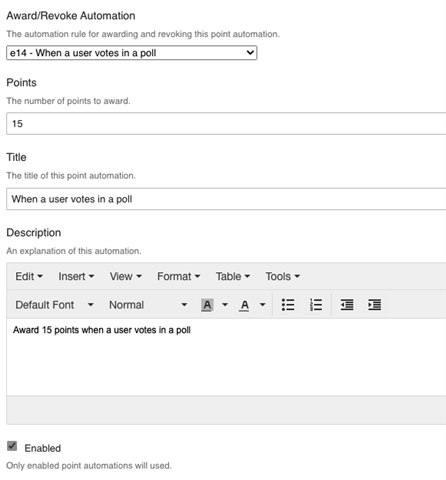The height and width of the screenshot is (480, 446).
Task: Uncheck the Enabled checkbox
Action: pos(12,446)
